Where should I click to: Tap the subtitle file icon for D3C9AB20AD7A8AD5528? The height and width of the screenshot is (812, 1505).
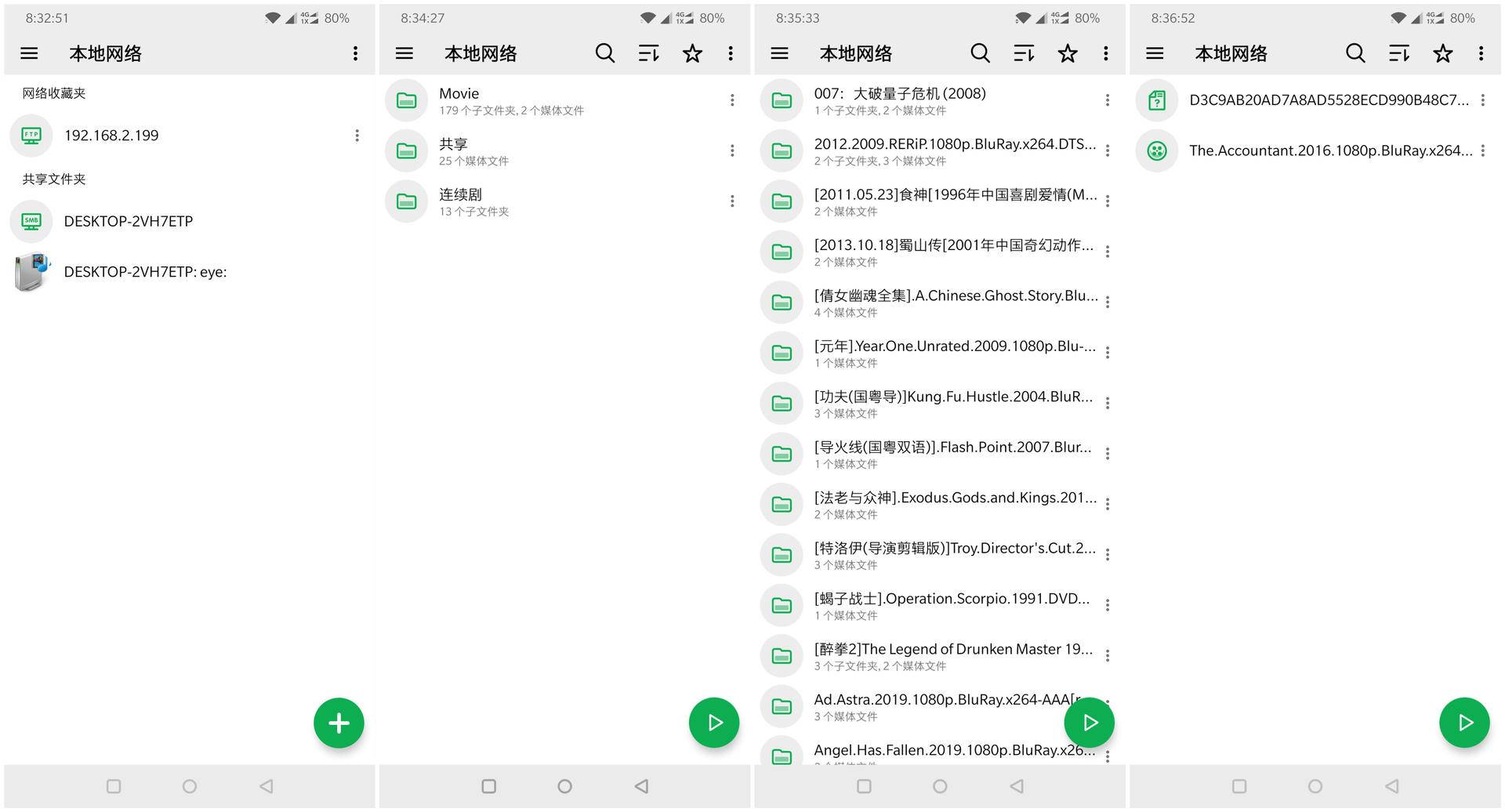(x=1156, y=100)
